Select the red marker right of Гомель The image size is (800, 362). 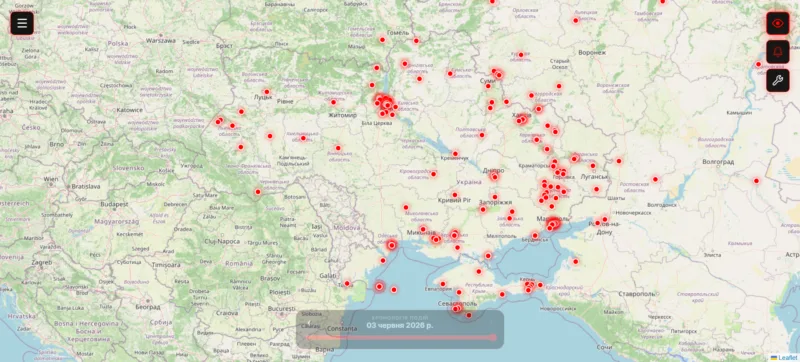click(x=416, y=40)
